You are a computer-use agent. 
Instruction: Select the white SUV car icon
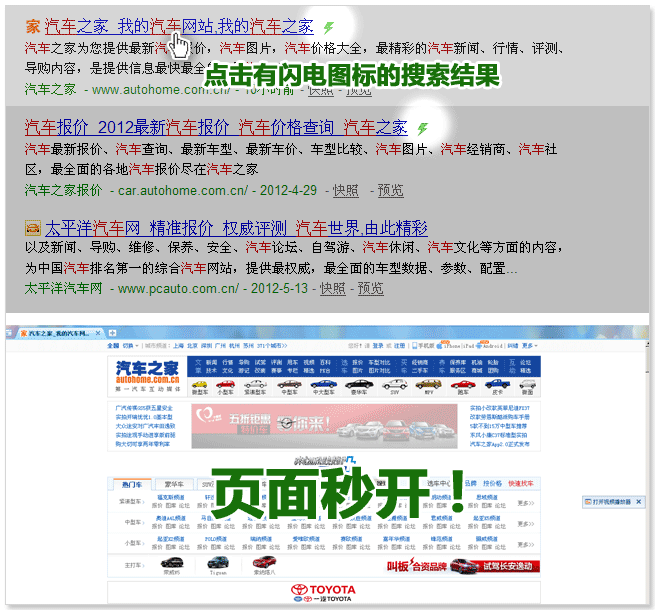click(x=394, y=384)
